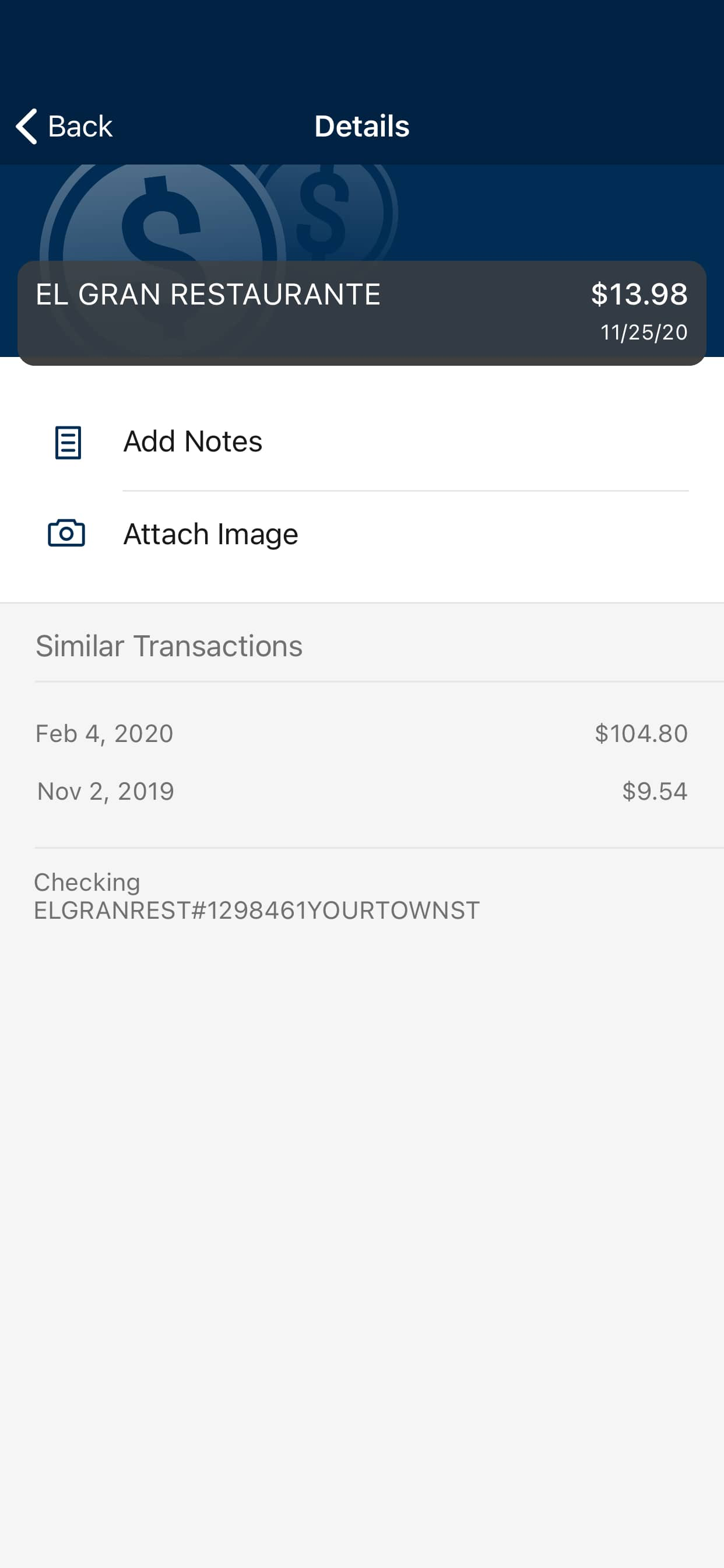Tap the $104.80 similar transaction amount

pos(641,733)
